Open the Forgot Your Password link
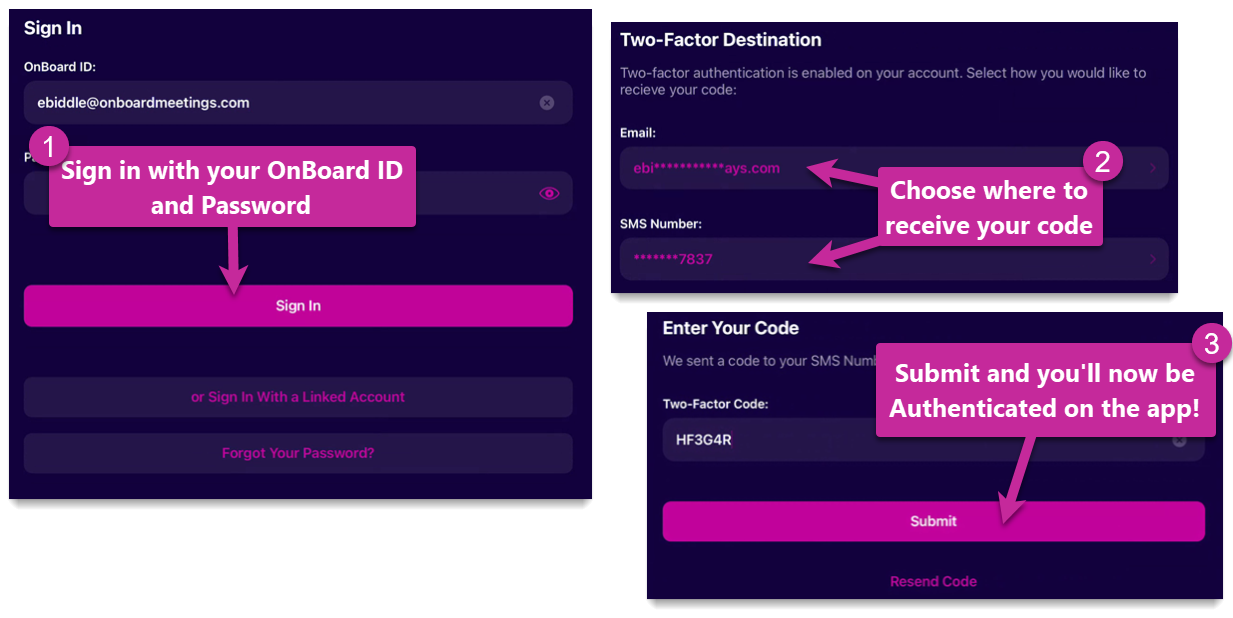The image size is (1233, 618). tap(298, 453)
